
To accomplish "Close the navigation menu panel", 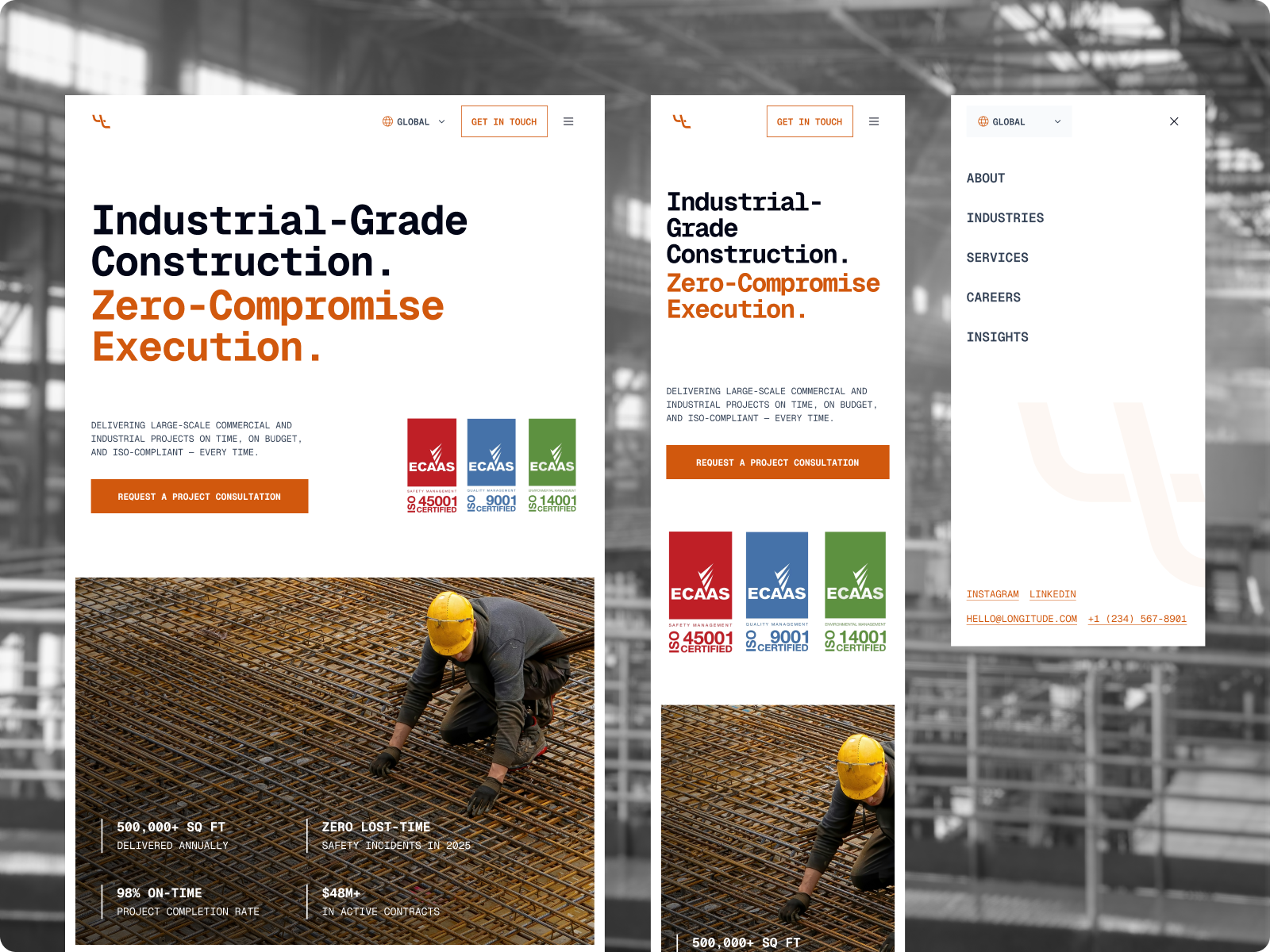I will [1174, 121].
